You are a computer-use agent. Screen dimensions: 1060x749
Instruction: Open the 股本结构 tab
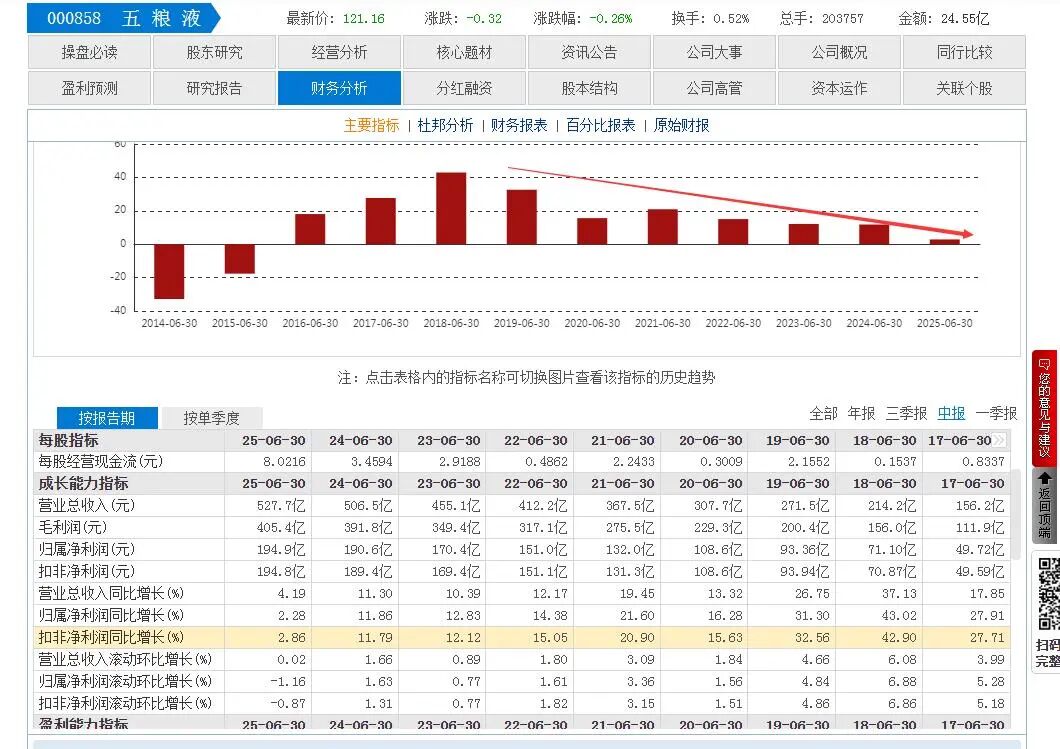pyautogui.click(x=589, y=88)
